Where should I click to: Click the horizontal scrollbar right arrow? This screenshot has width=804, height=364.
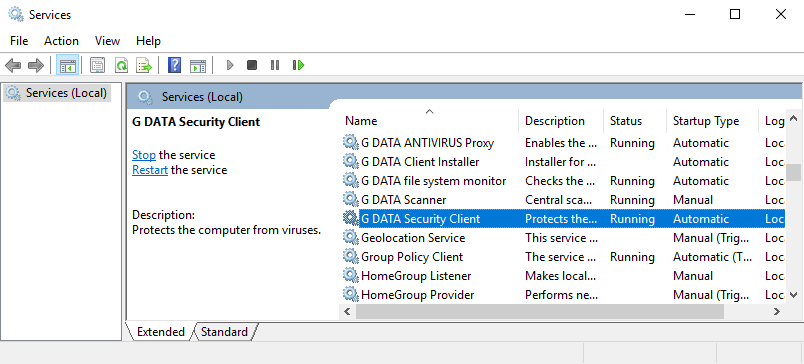777,311
